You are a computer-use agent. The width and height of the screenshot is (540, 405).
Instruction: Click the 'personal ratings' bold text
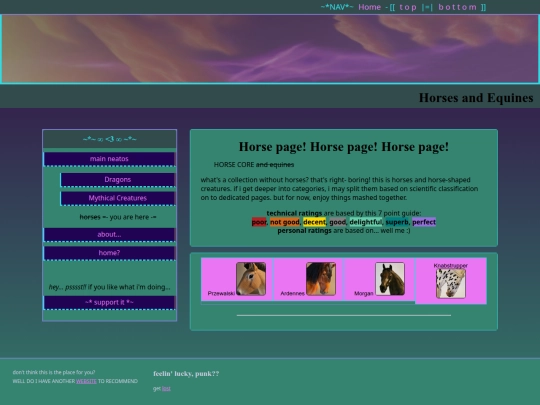304,231
